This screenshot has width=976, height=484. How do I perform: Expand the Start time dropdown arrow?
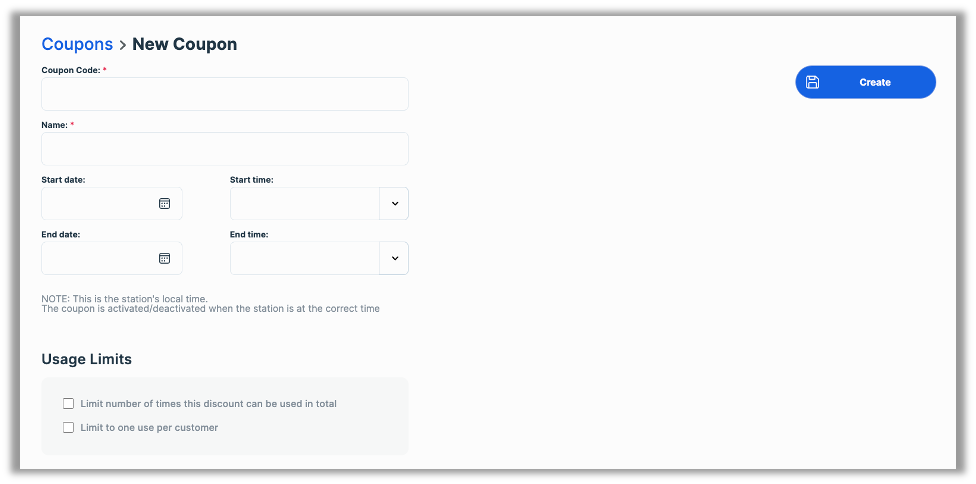pos(394,204)
